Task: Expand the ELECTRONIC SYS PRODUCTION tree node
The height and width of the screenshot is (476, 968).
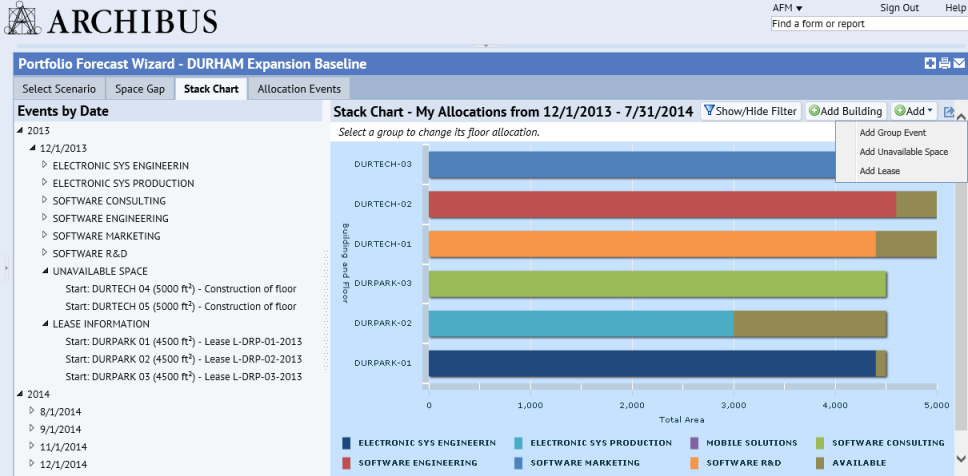Action: click(44, 183)
